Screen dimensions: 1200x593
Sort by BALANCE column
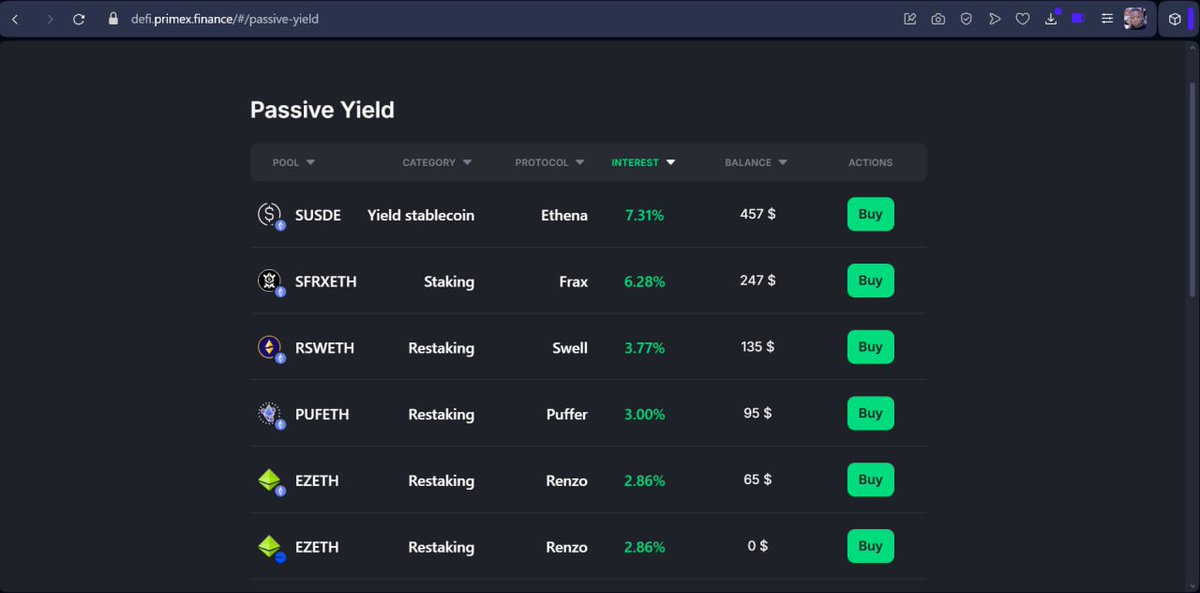pyautogui.click(x=756, y=162)
